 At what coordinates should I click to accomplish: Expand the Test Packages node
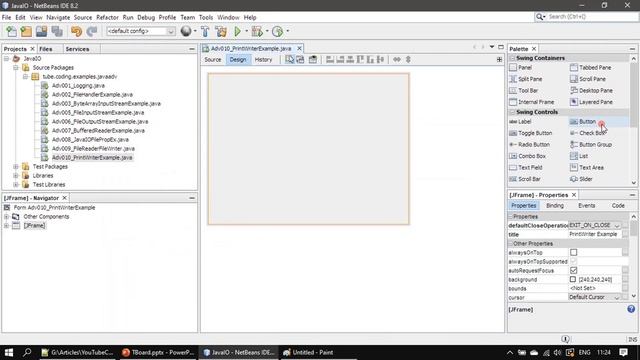16,167
